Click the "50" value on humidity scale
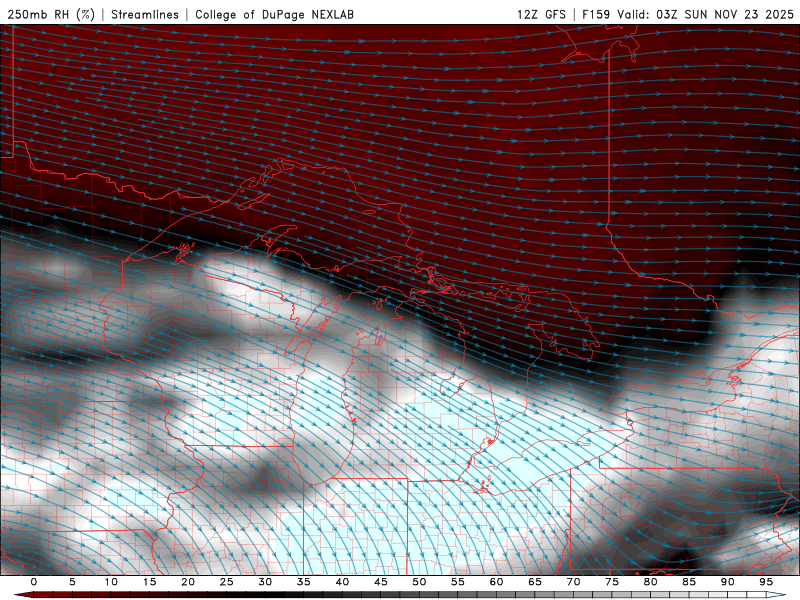Image resolution: width=800 pixels, height=600 pixels. click(419, 582)
